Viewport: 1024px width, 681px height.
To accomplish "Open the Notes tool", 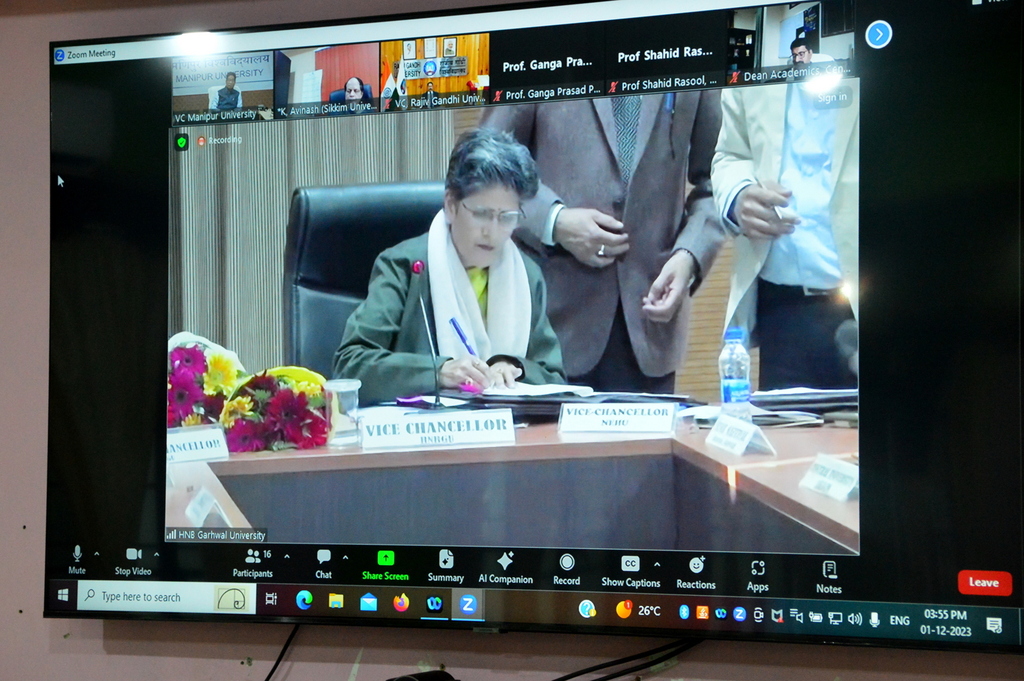I will click(829, 578).
